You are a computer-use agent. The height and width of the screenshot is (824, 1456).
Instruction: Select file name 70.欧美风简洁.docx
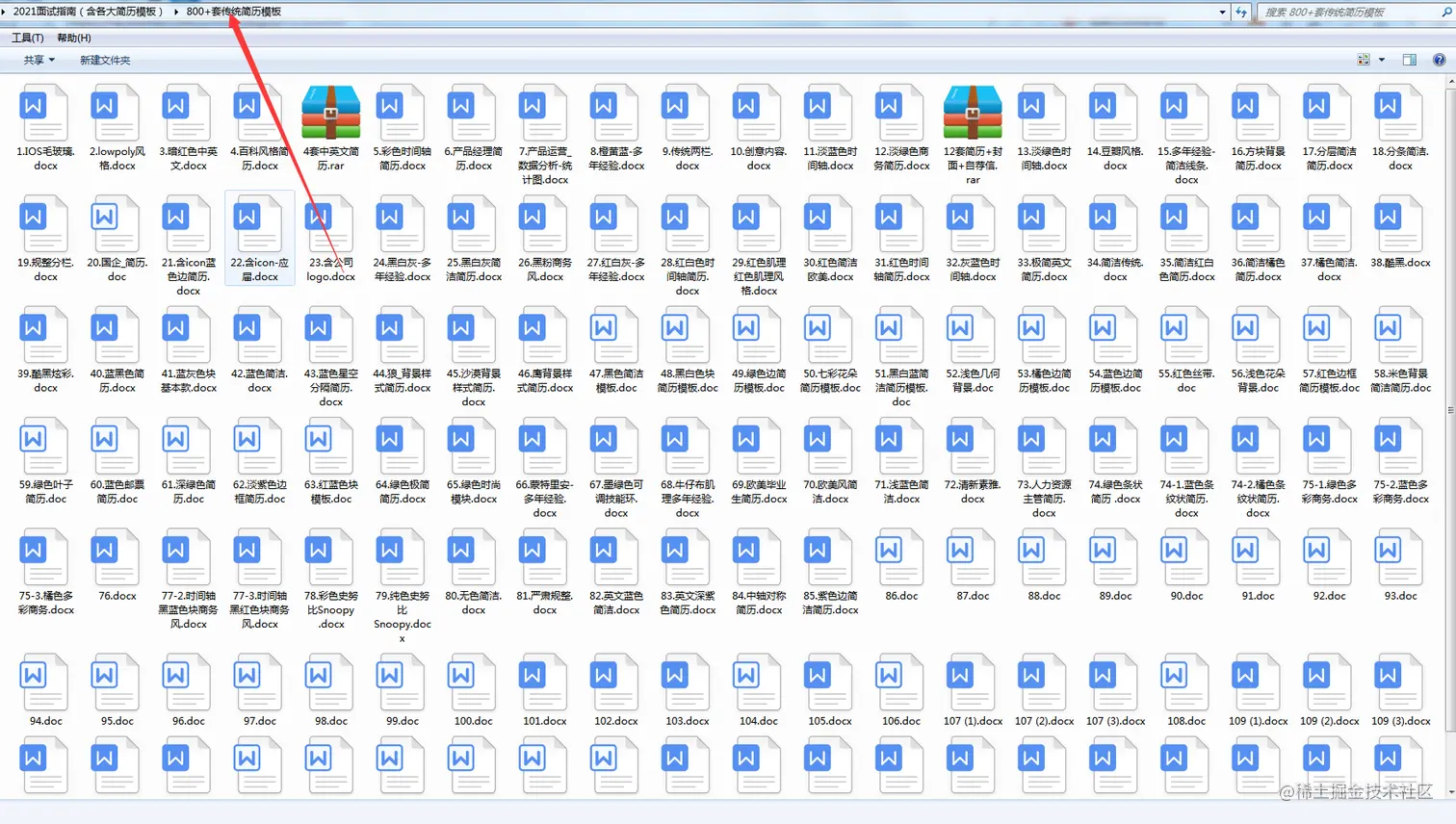pyautogui.click(x=830, y=492)
